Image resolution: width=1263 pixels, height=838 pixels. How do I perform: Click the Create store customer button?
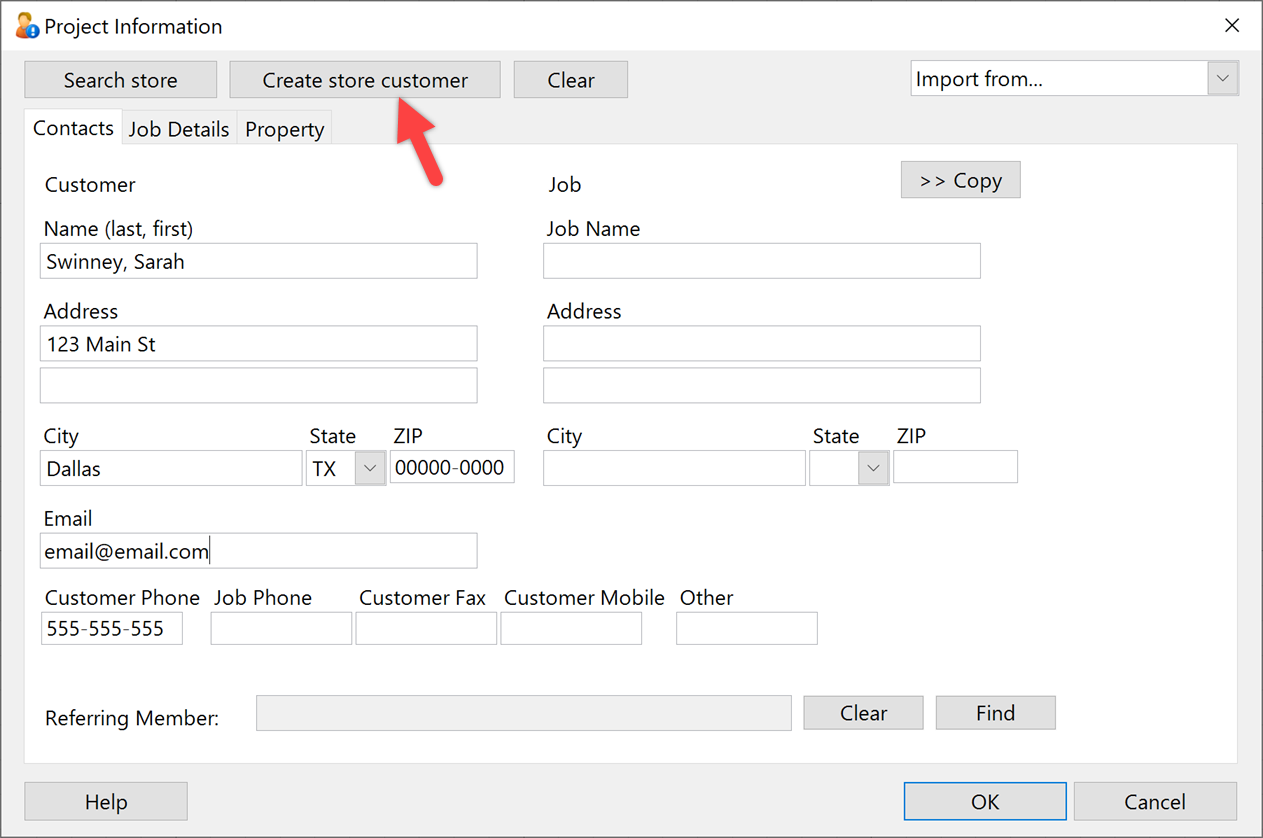[x=365, y=80]
